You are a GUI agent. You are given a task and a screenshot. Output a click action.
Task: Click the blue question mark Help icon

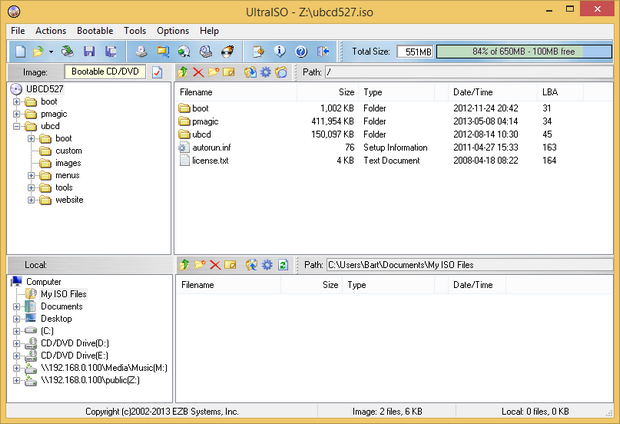pos(301,51)
